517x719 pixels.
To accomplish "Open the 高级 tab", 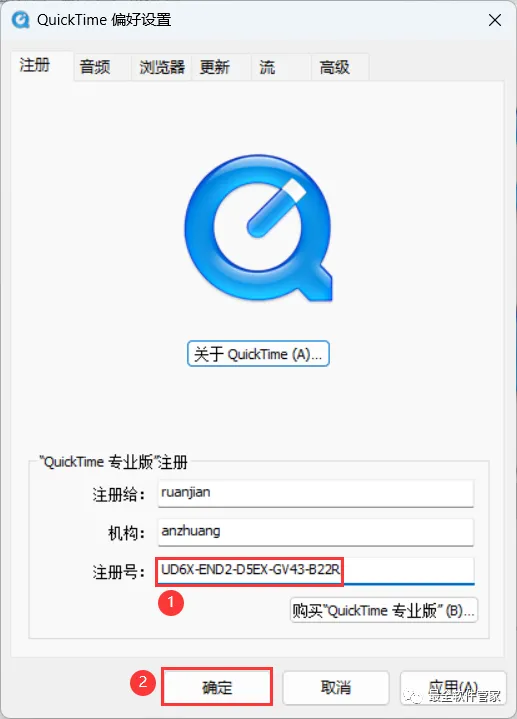I will coord(335,67).
